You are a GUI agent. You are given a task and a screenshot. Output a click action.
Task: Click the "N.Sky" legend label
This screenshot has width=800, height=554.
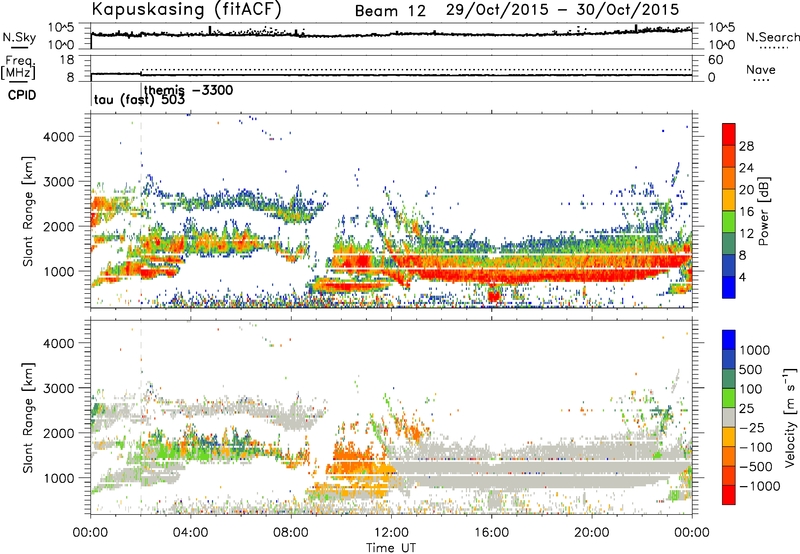click(x=19, y=37)
